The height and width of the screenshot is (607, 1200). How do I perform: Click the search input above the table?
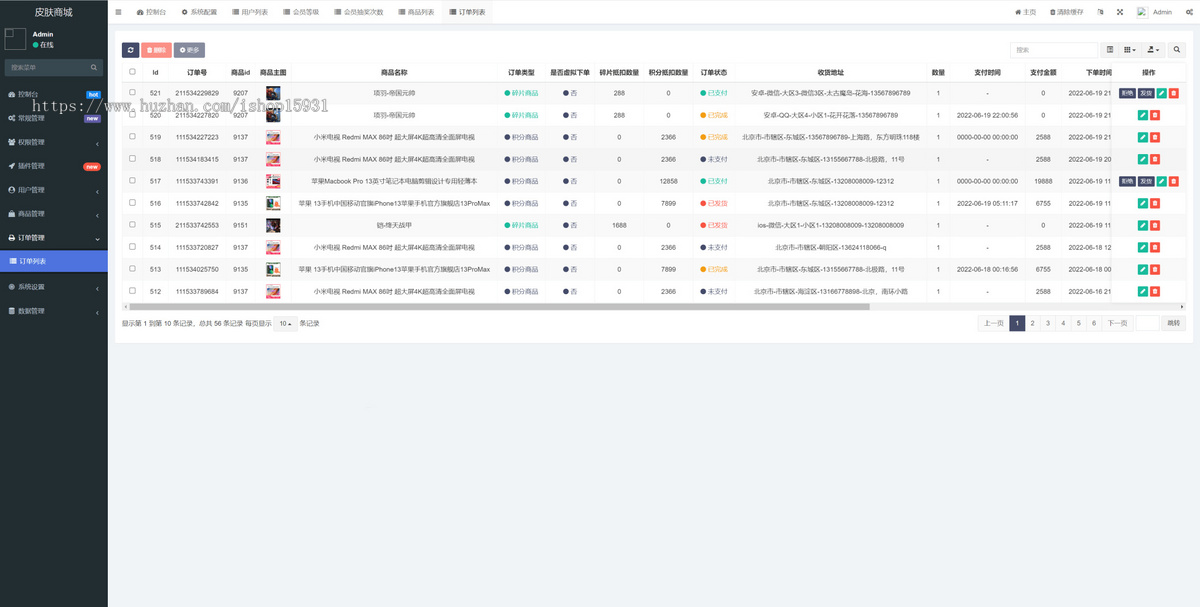click(x=1053, y=50)
